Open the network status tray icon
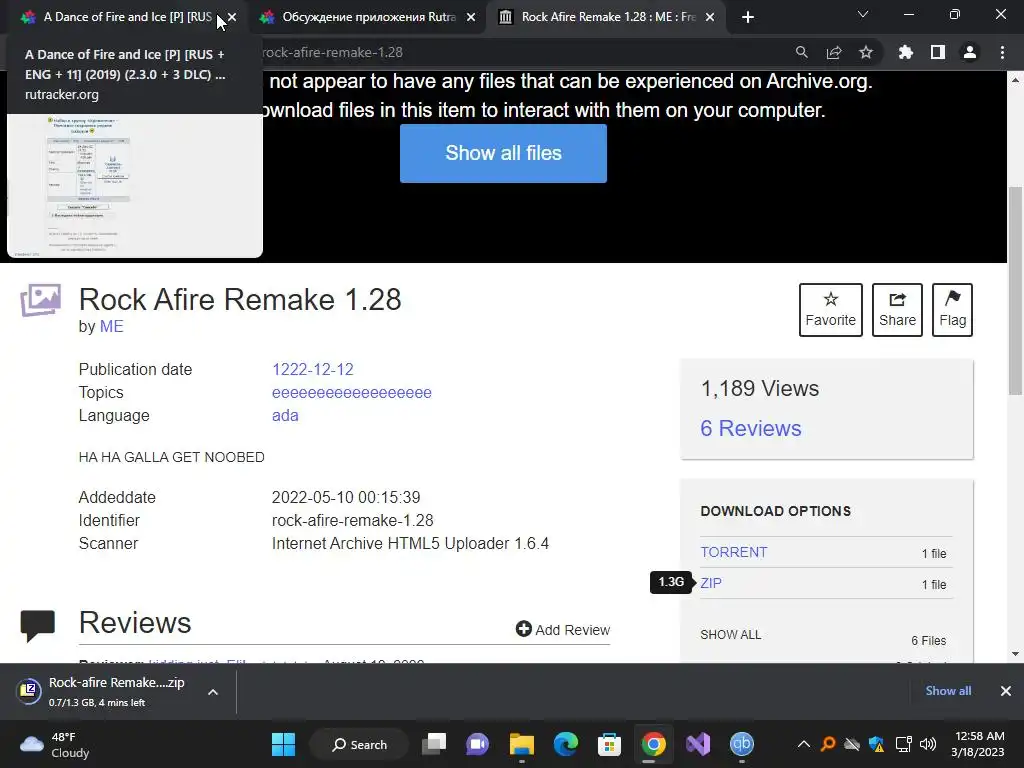The height and width of the screenshot is (768, 1024). 903,744
